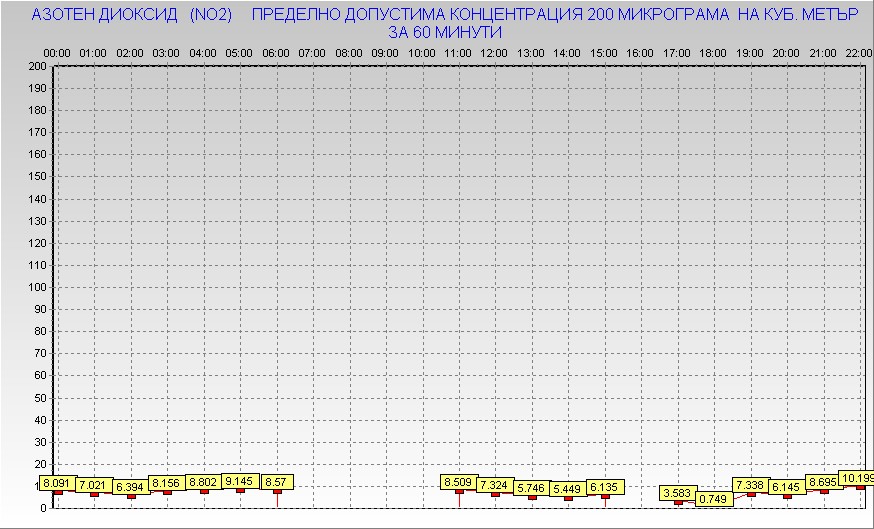Select the 11:00 time axis label

coord(459,52)
